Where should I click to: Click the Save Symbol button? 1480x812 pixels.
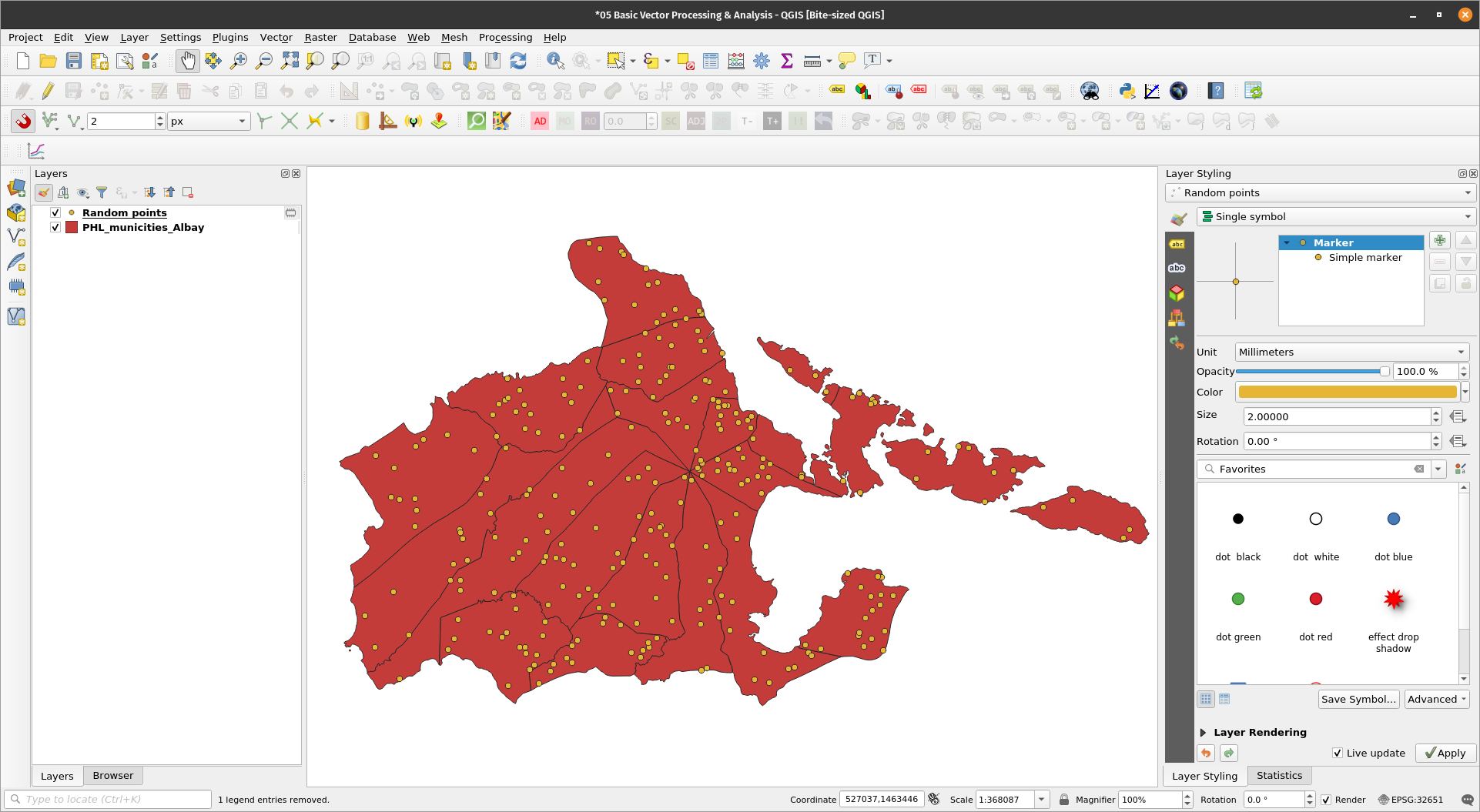[x=1358, y=700]
